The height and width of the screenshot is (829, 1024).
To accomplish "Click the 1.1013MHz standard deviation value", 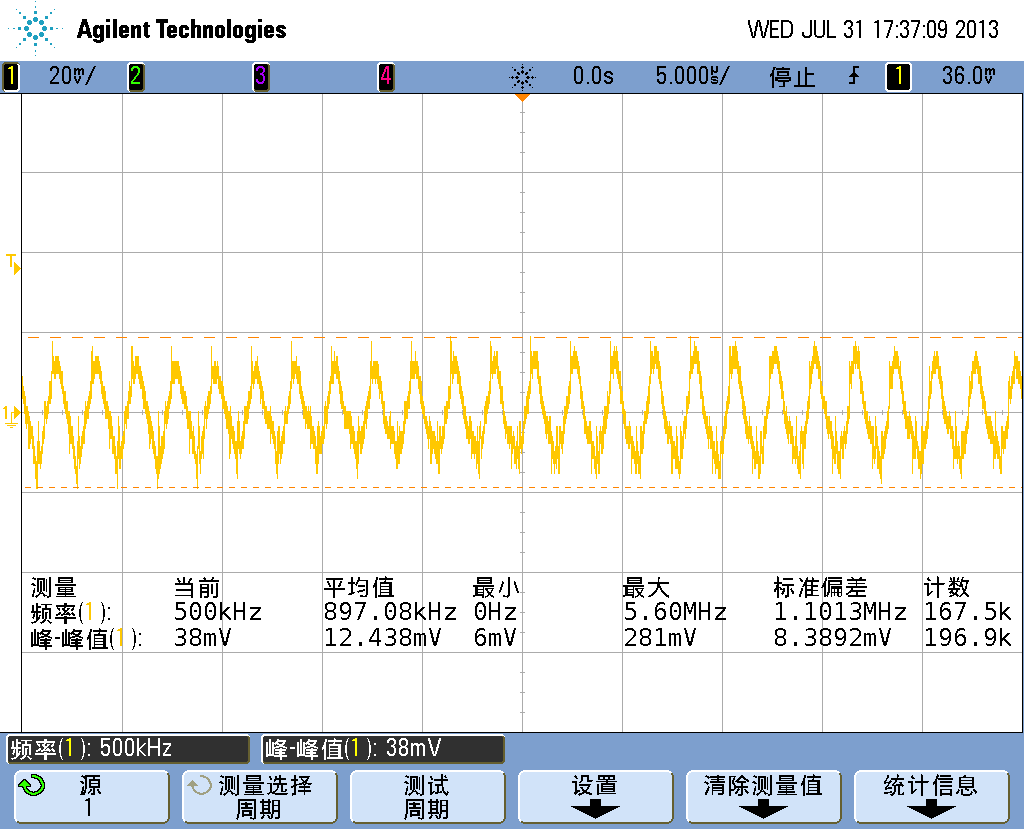I will point(840,612).
